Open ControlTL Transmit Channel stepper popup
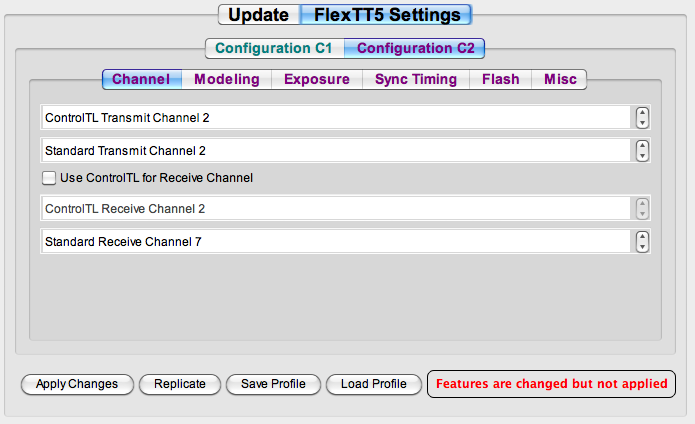695x424 pixels. [642, 118]
